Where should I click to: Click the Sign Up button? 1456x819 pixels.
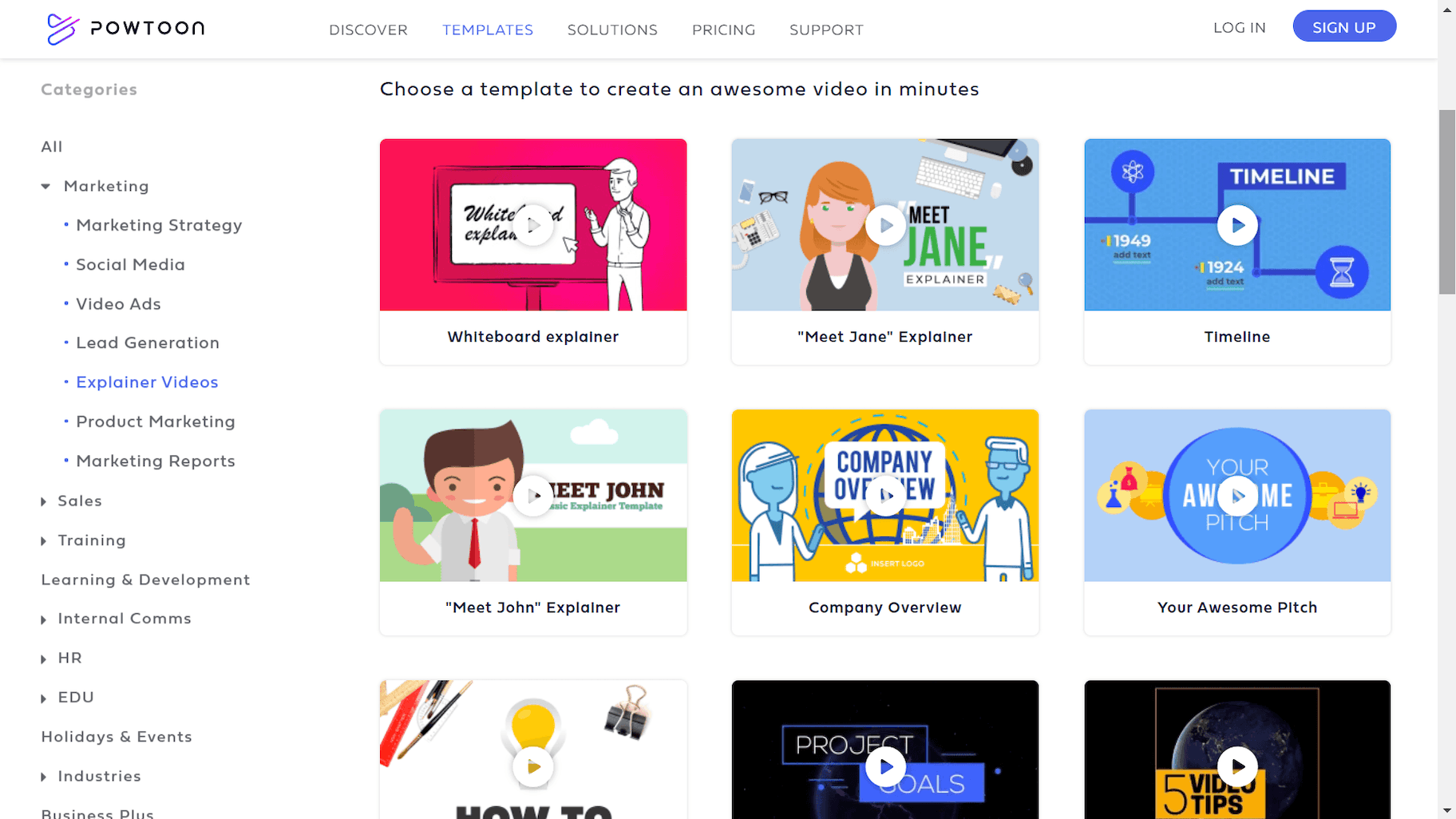1344,26
